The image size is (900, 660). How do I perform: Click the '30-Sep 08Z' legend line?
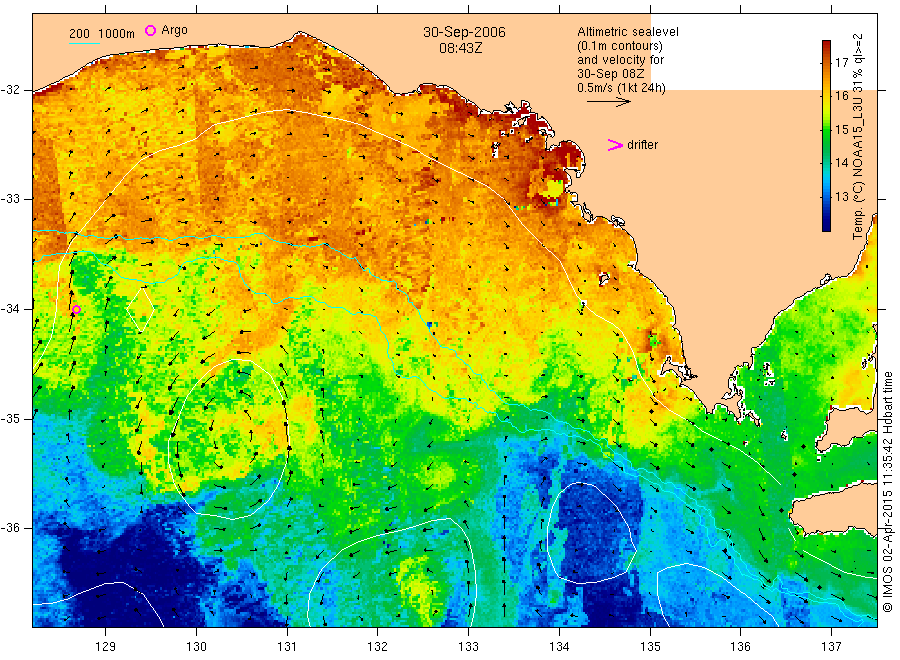611,74
